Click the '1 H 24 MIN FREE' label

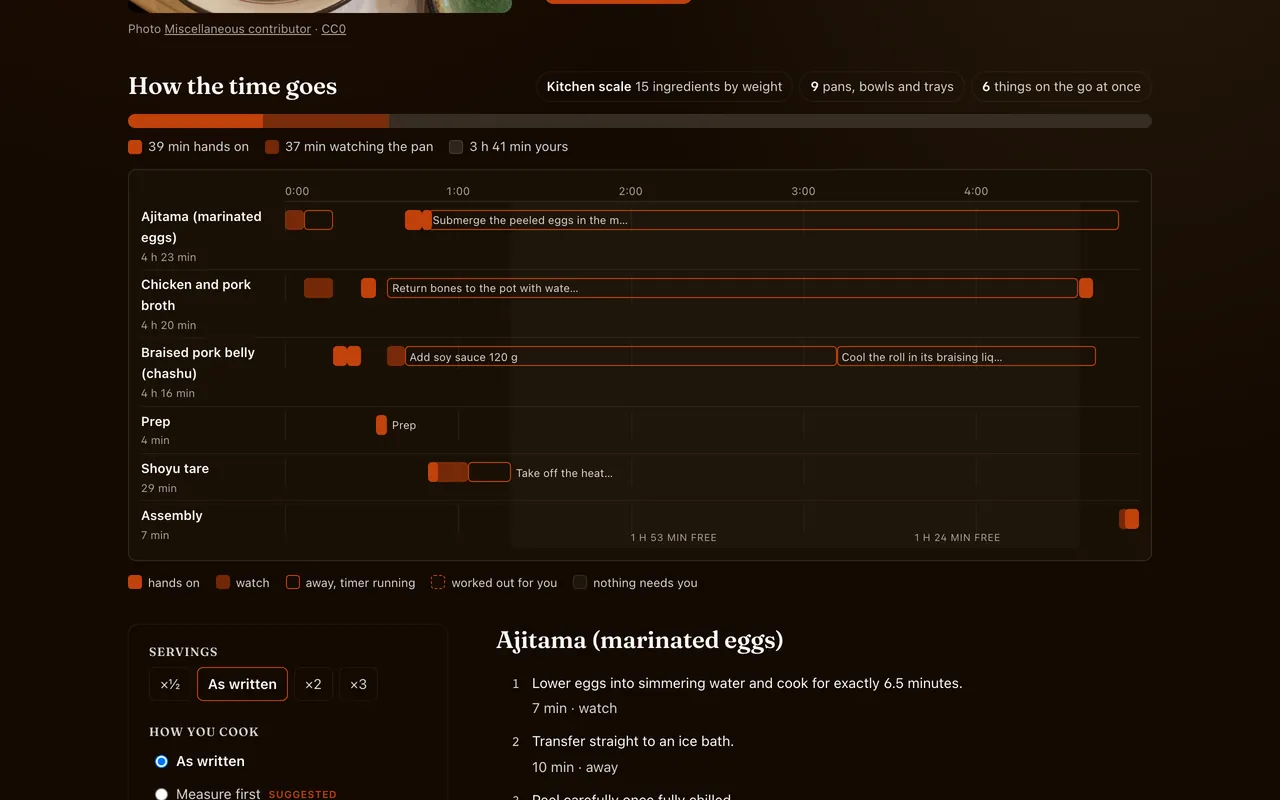point(957,538)
